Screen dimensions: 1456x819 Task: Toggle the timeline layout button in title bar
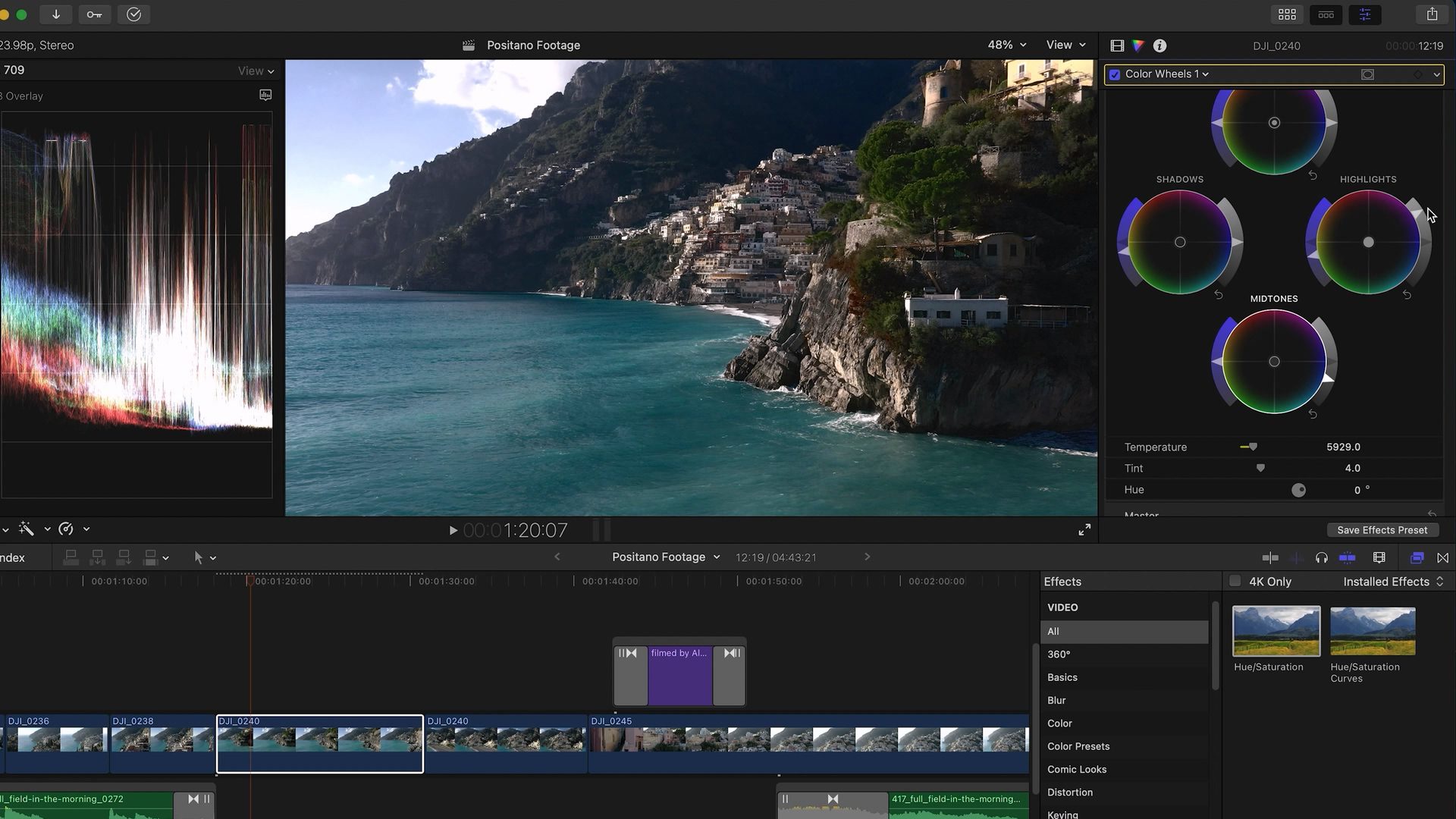1326,14
